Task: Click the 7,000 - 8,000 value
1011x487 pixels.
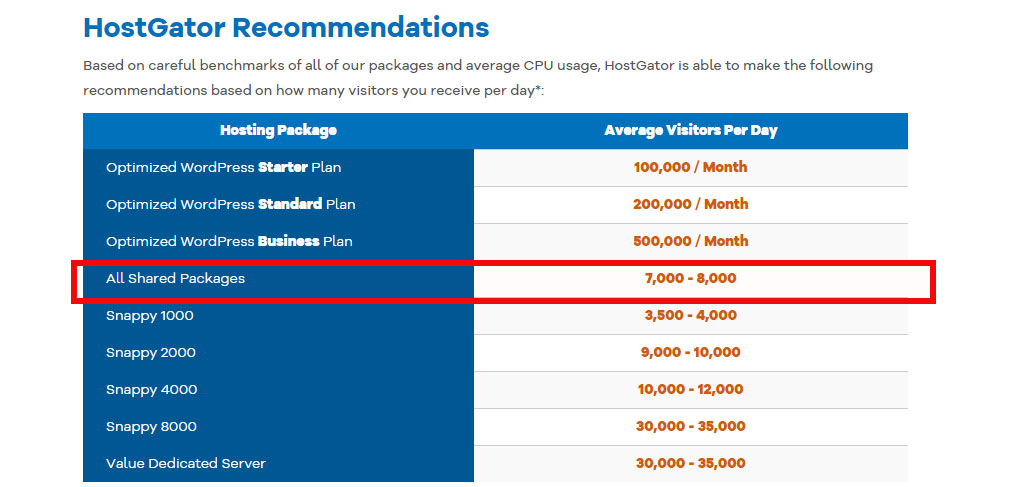Action: point(691,279)
